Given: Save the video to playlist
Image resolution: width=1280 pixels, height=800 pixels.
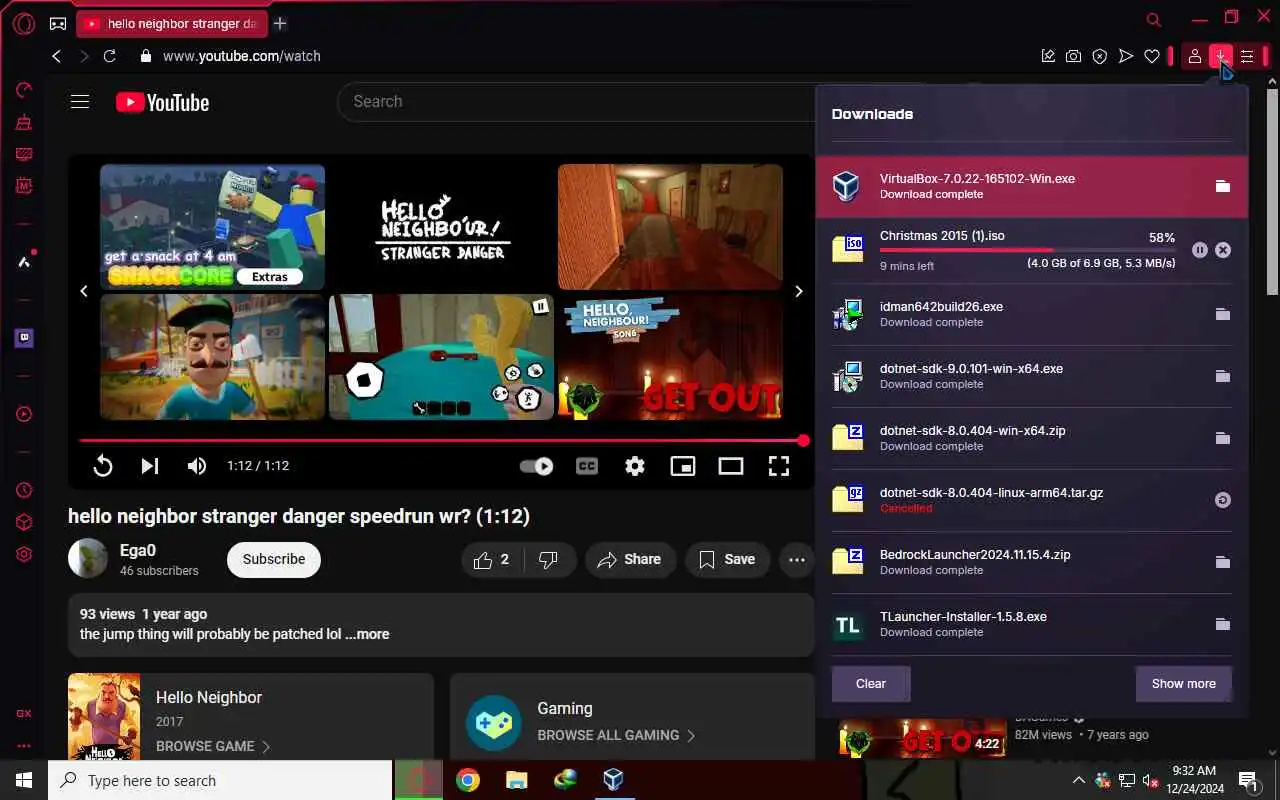Looking at the screenshot, I should point(727,560).
